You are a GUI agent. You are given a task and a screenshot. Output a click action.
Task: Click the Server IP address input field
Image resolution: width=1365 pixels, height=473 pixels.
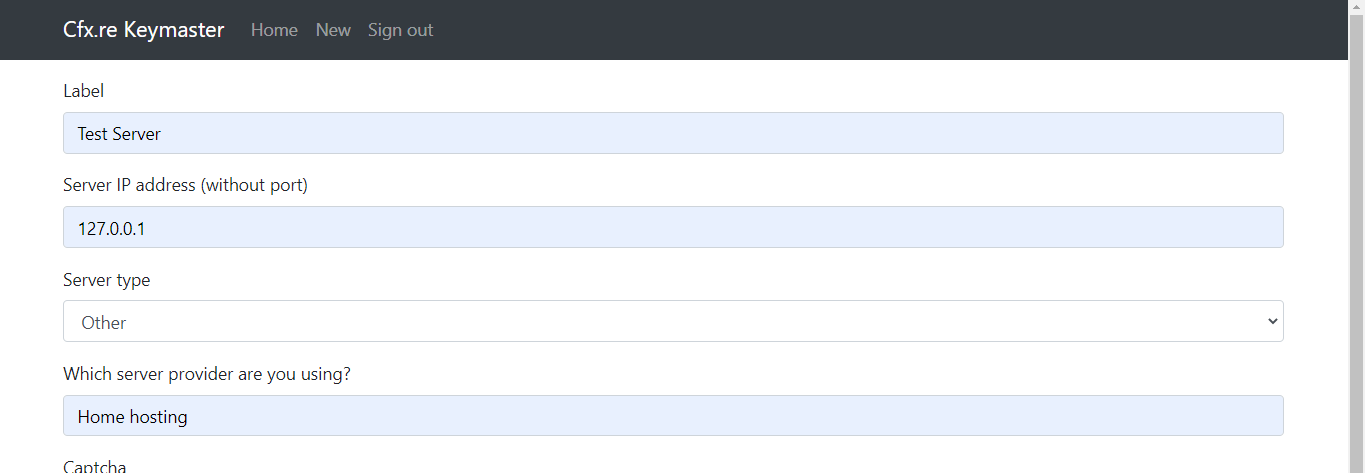pyautogui.click(x=673, y=227)
